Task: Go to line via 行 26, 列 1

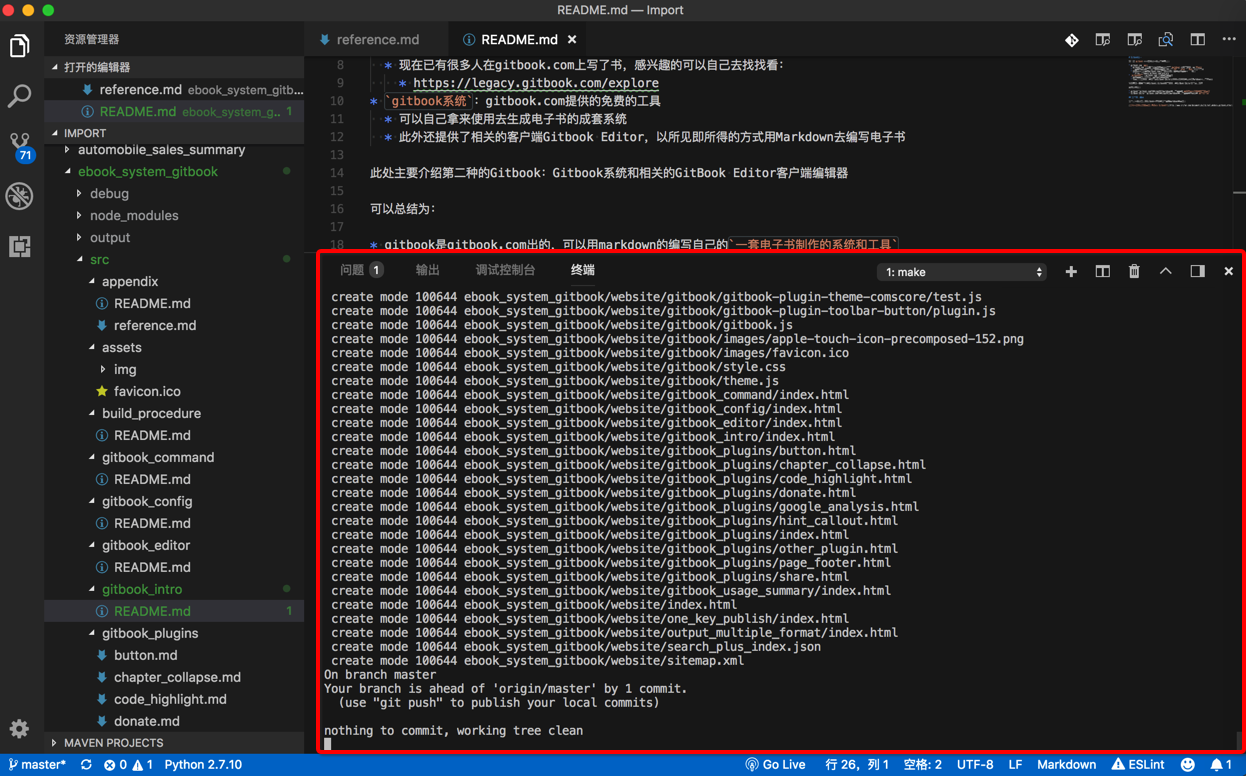Action: [x=857, y=765]
